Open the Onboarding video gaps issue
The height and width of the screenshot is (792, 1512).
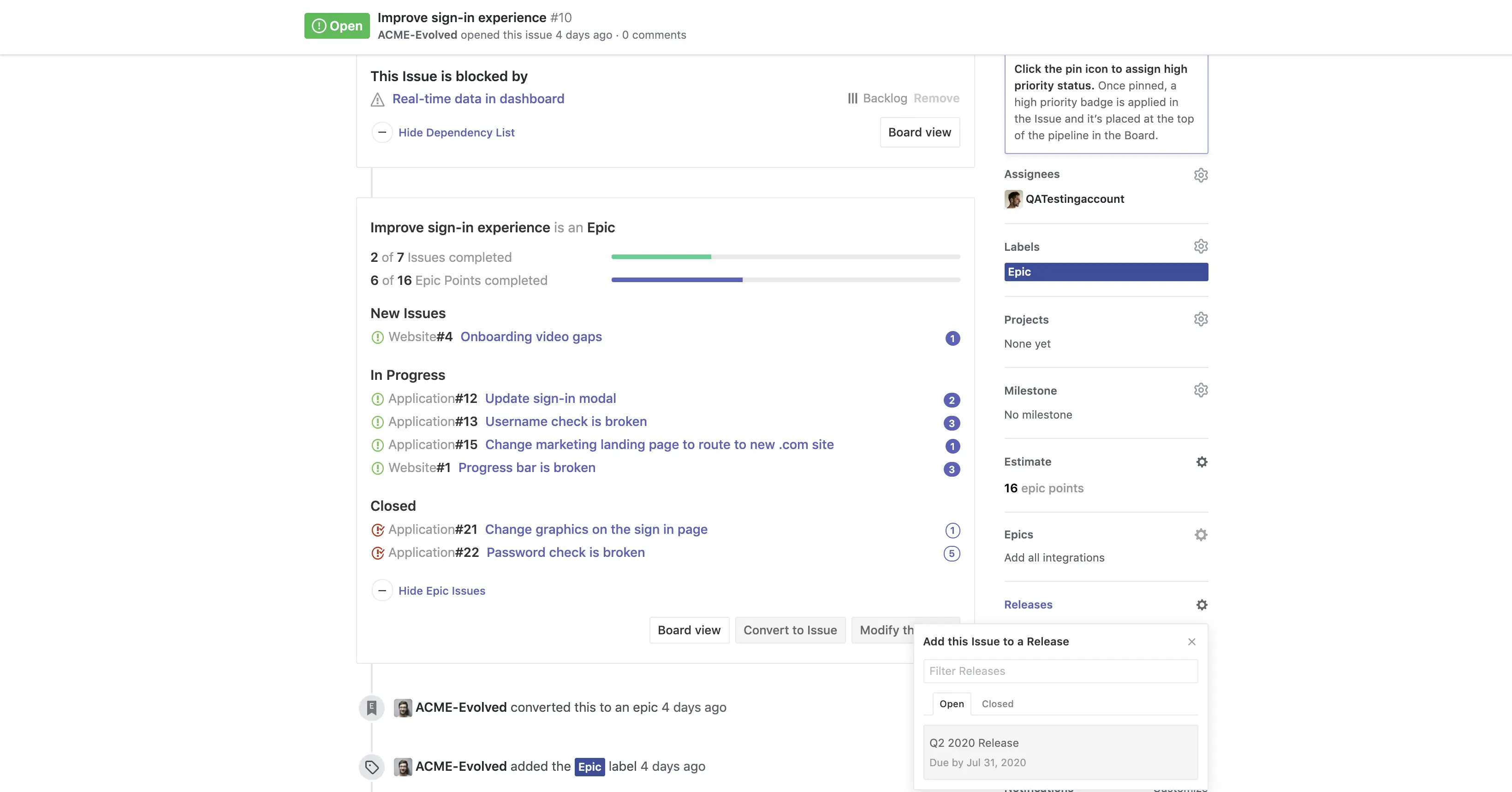[x=530, y=337]
